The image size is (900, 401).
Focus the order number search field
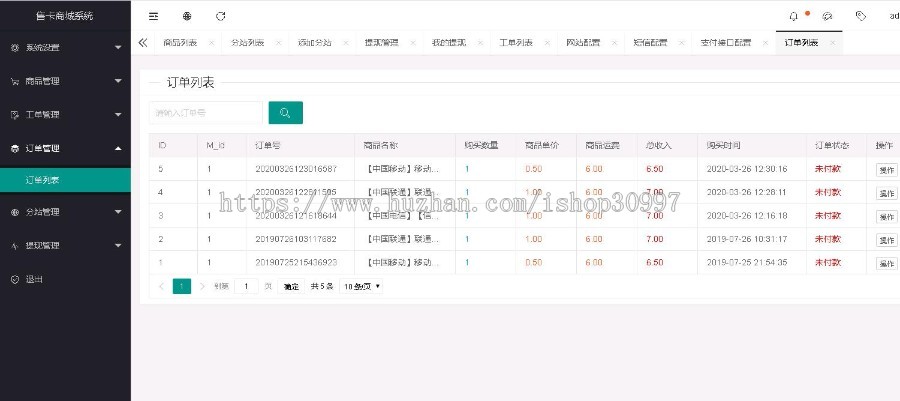[x=205, y=112]
